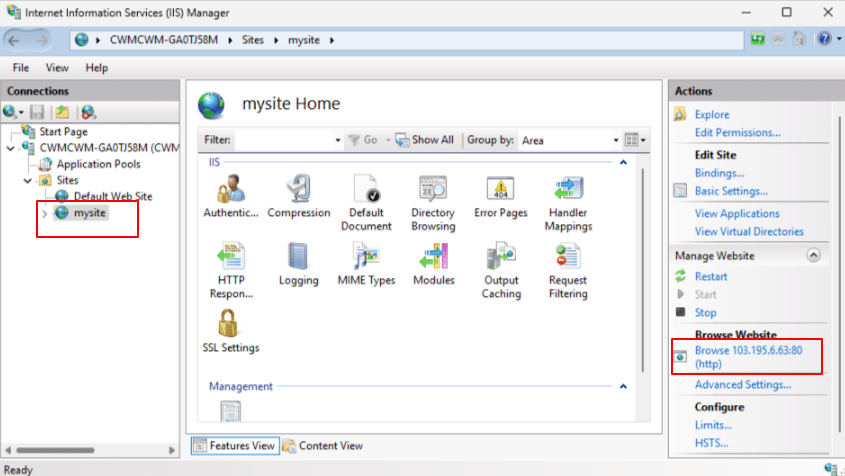Click the up-folder icon in Connections toolbar
The height and width of the screenshot is (476, 845).
coord(62,112)
